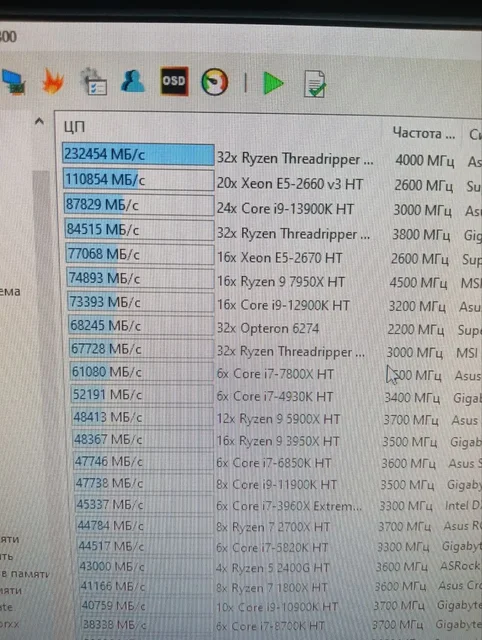Click the flame stability test icon
The height and width of the screenshot is (640, 482).
pyautogui.click(x=53, y=81)
